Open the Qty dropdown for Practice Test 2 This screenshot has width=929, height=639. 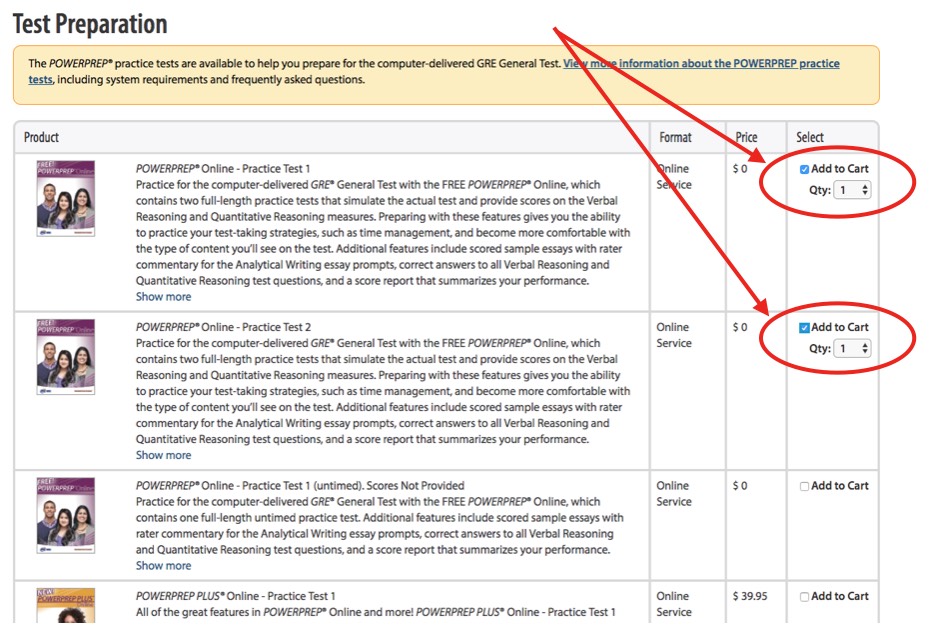click(x=852, y=348)
